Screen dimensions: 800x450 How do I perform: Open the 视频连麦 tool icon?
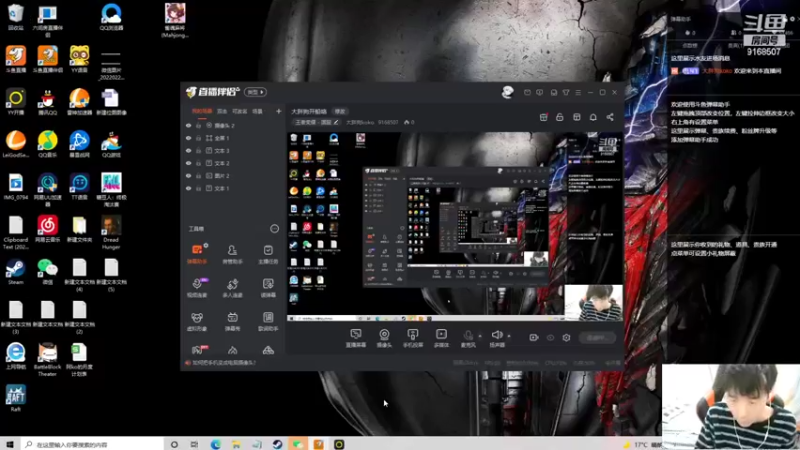point(197,287)
